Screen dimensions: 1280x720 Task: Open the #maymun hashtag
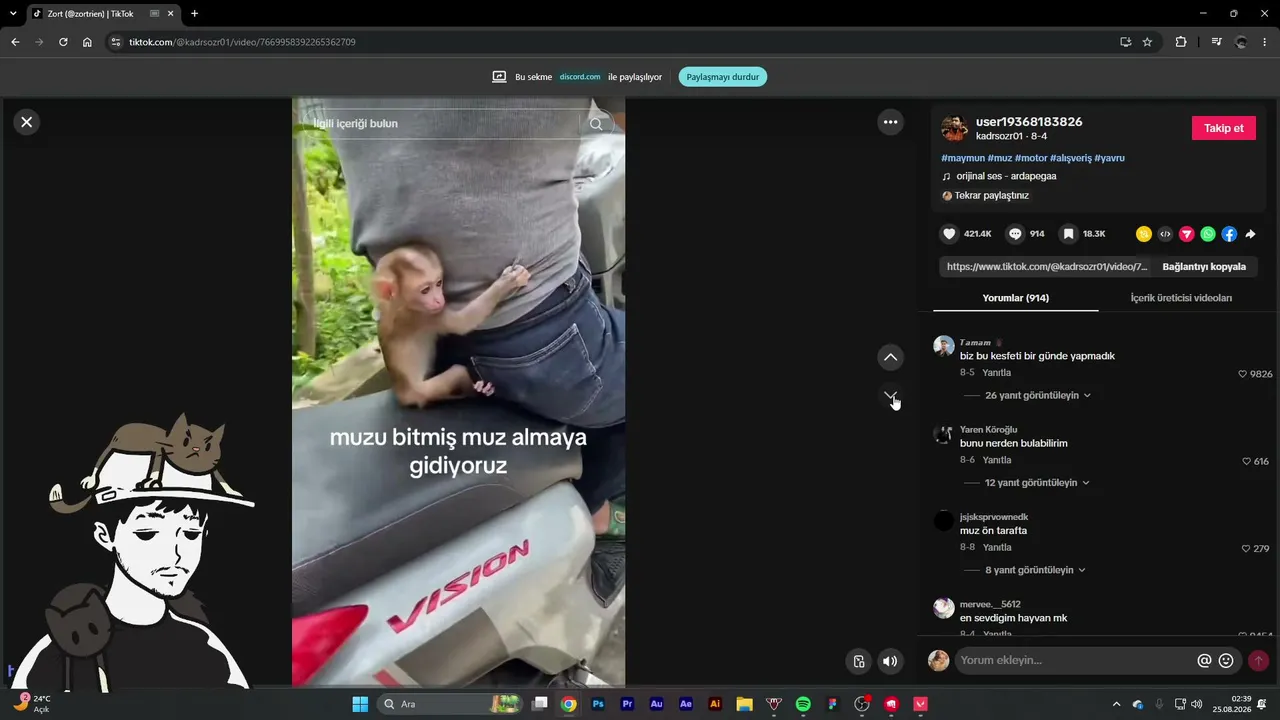[x=963, y=158]
